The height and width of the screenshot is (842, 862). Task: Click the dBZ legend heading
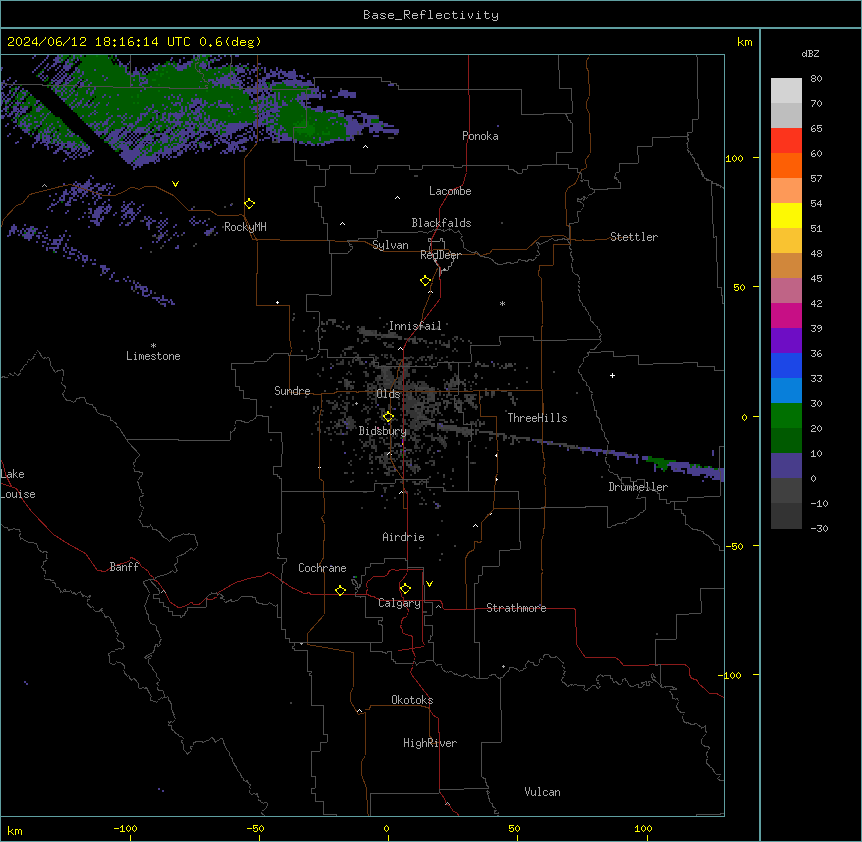pyautogui.click(x=810, y=53)
